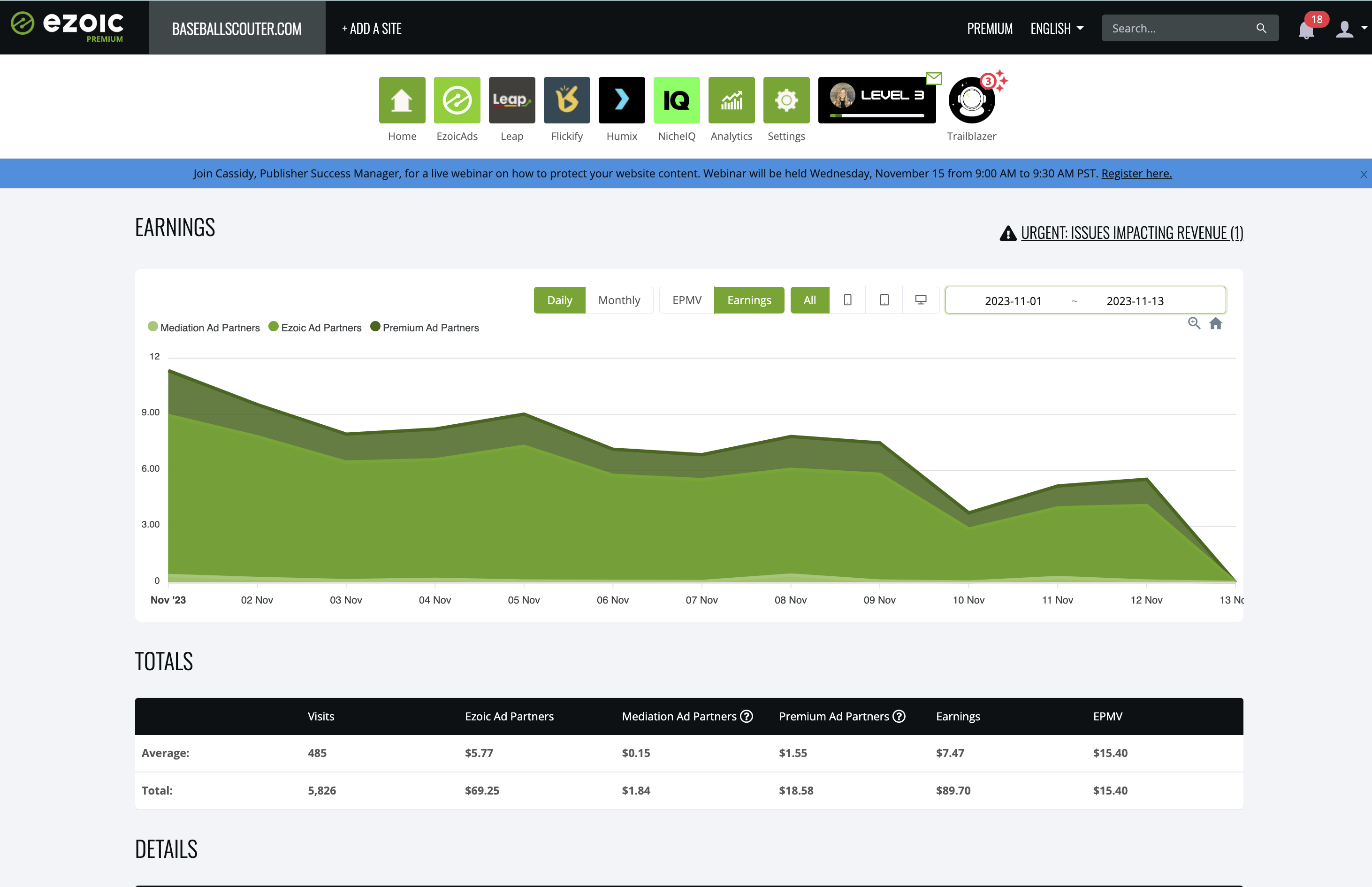Select All devices filter

click(809, 300)
